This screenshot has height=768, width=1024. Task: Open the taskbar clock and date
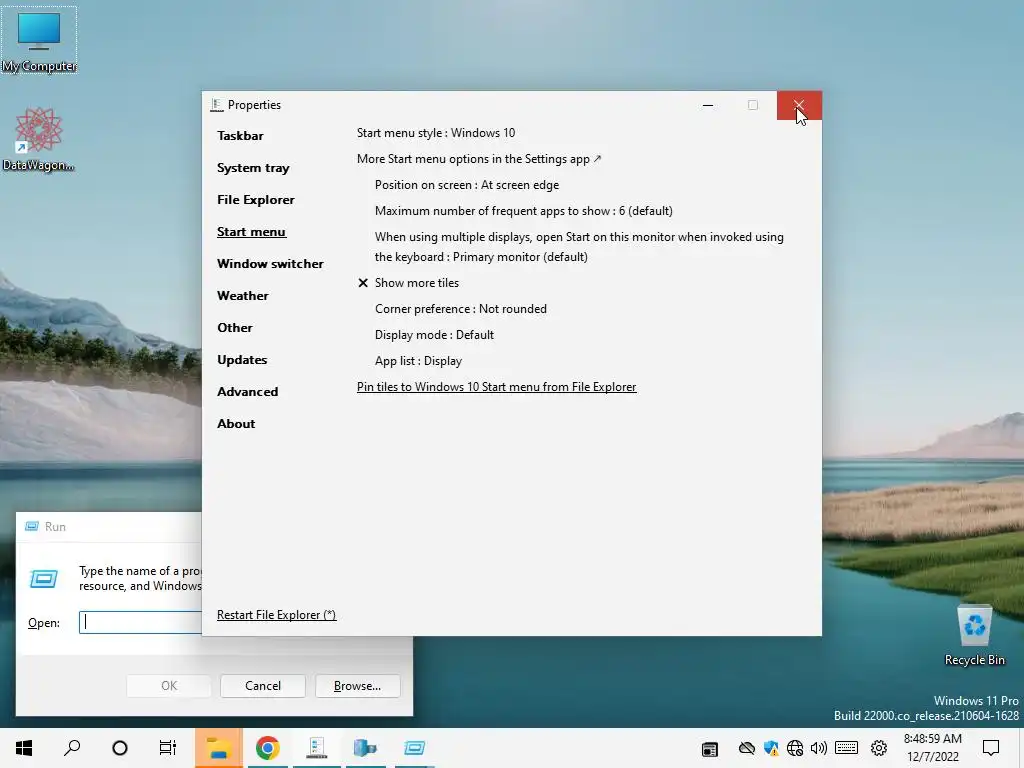[933, 748]
